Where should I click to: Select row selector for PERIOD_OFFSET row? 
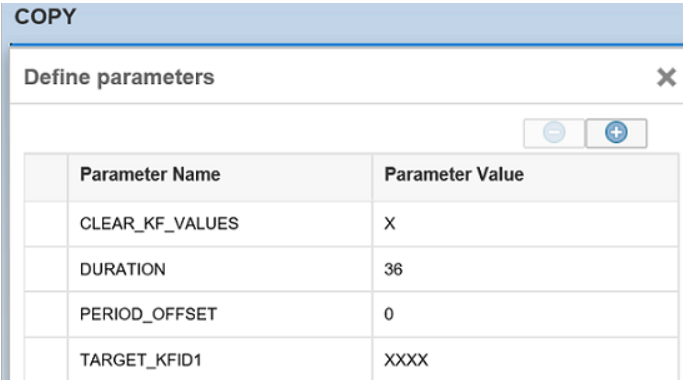[46, 314]
